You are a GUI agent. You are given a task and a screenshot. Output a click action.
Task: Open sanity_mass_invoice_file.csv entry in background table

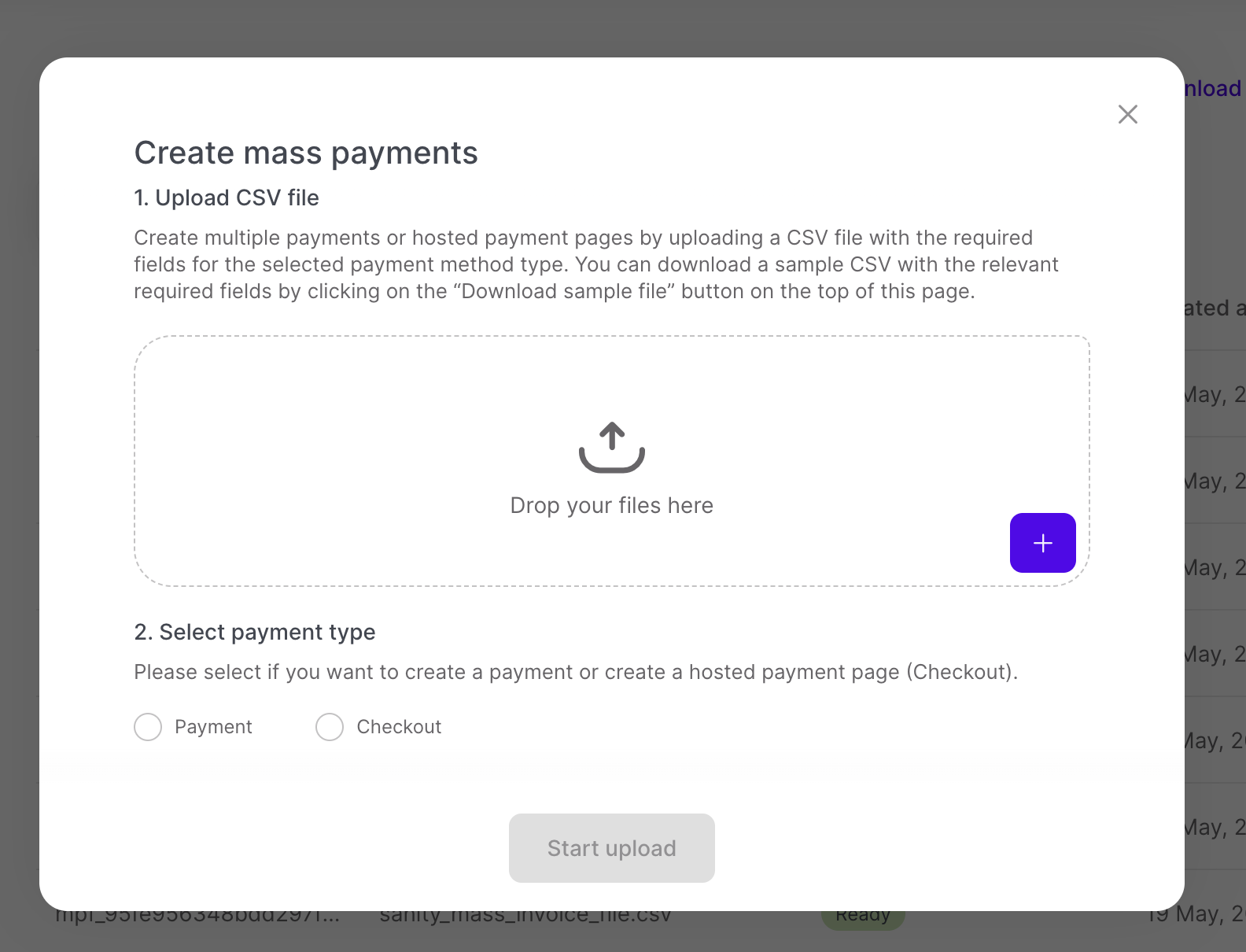click(x=525, y=917)
